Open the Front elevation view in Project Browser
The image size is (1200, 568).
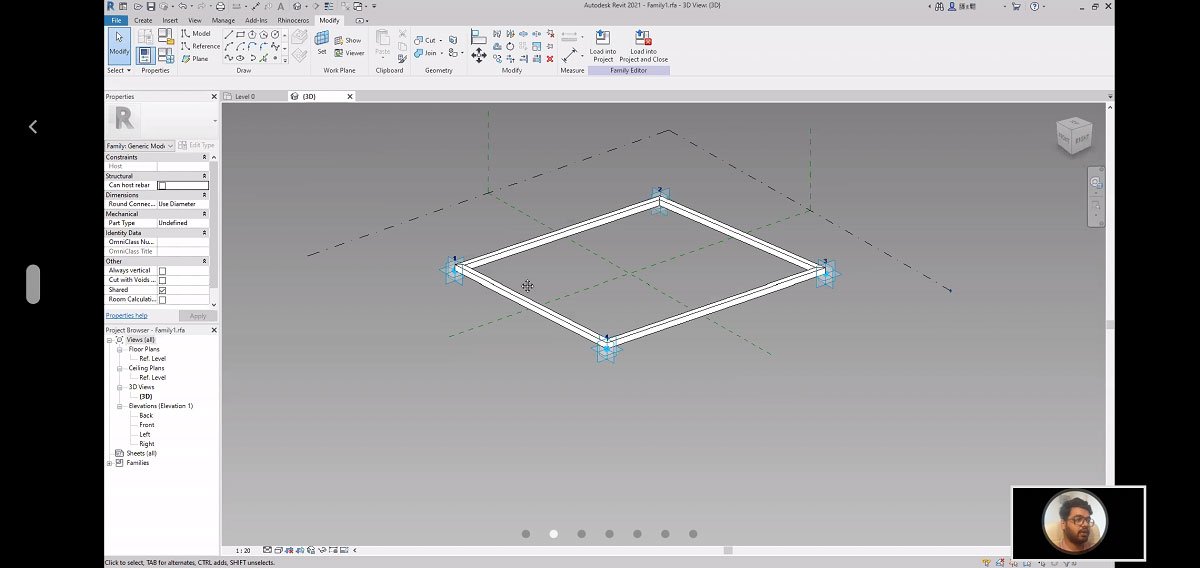(147, 425)
